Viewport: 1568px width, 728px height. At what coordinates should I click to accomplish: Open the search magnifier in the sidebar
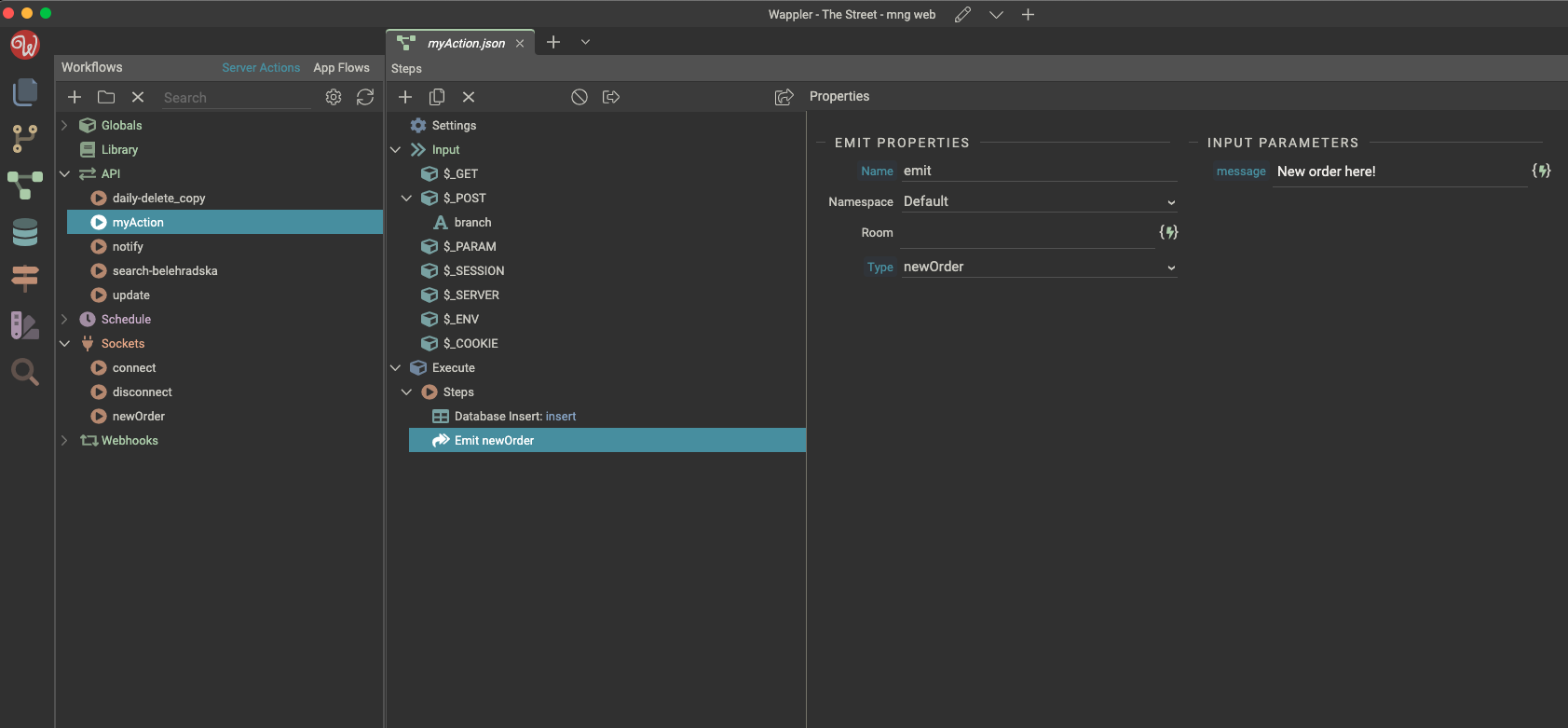click(25, 373)
